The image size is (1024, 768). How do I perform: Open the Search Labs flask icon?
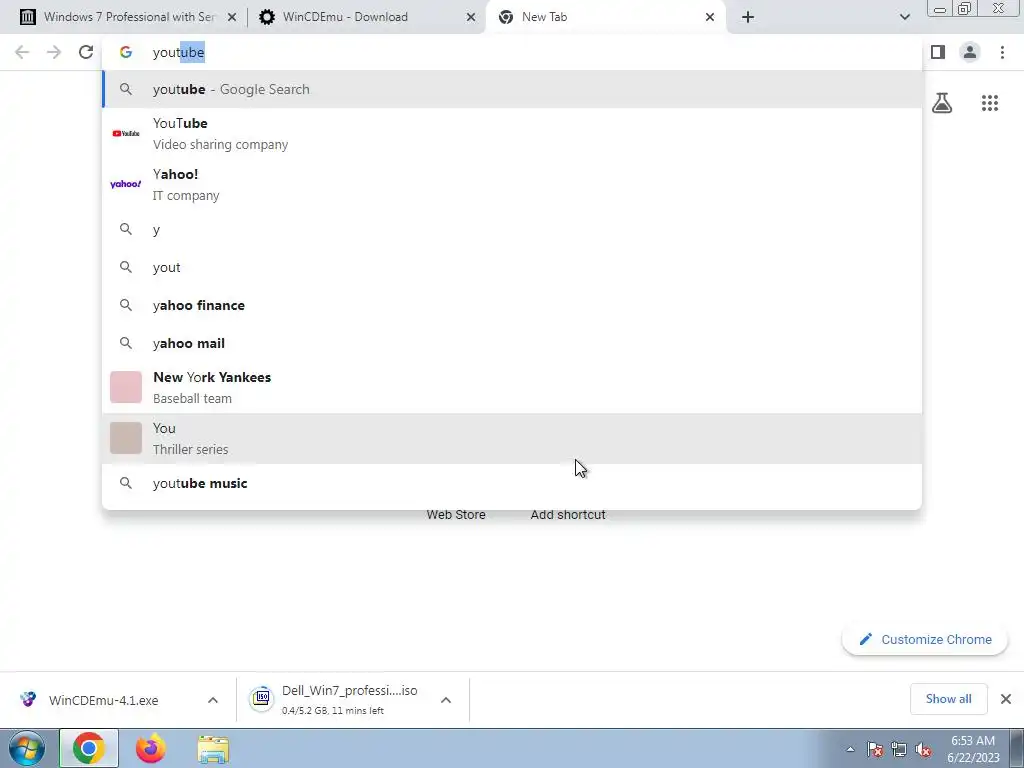click(x=942, y=103)
